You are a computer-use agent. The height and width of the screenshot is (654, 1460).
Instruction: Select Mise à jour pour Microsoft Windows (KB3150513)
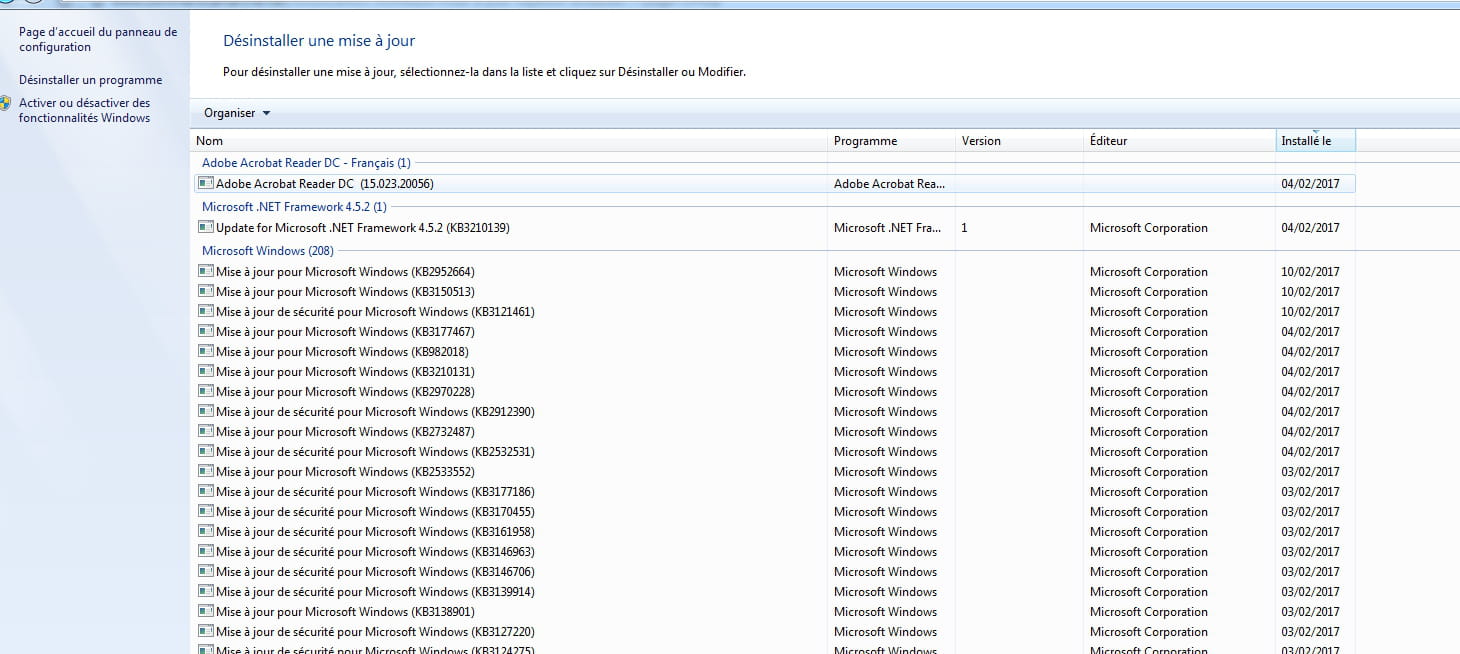pos(773,292)
